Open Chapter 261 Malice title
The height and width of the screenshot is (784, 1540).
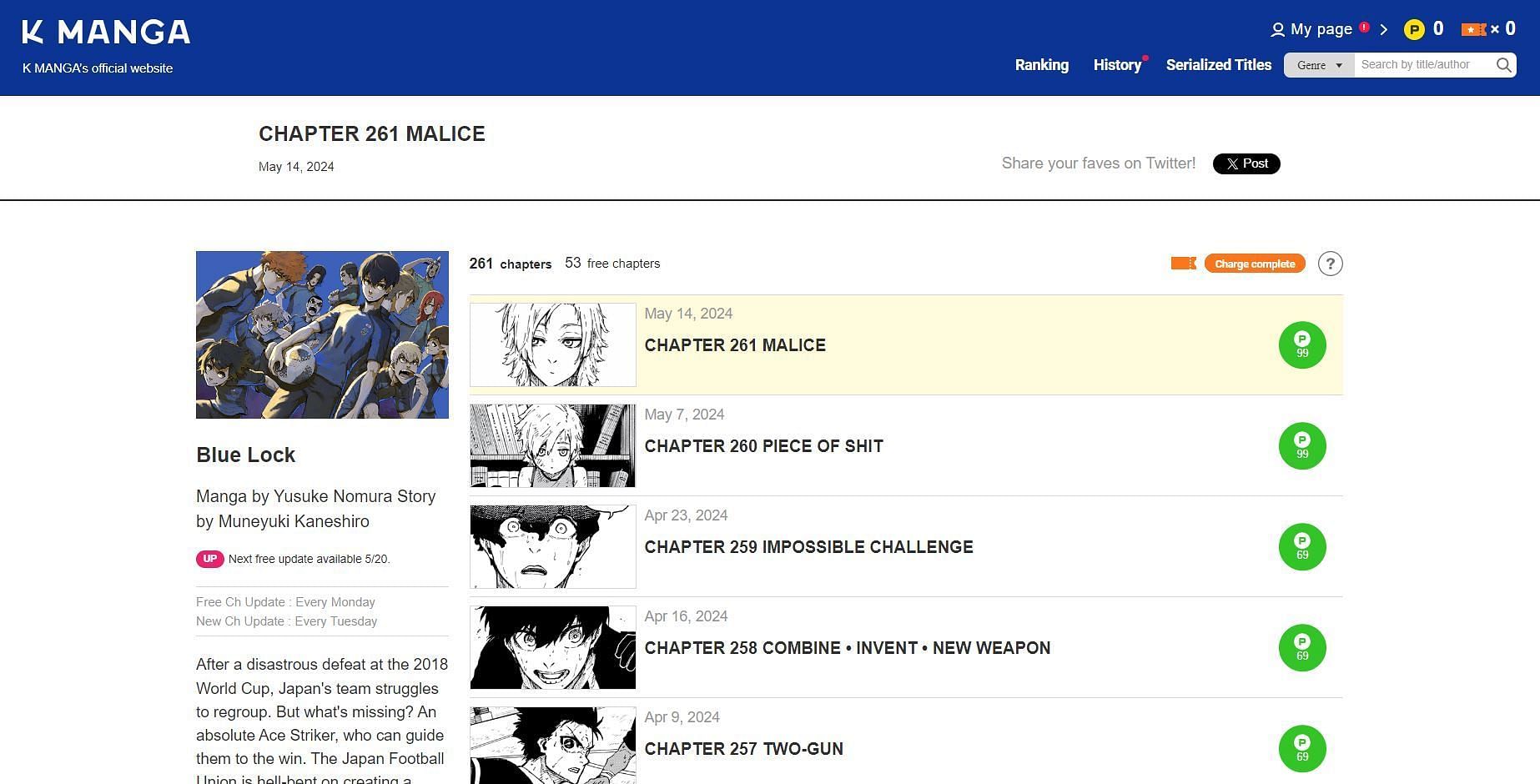(x=735, y=345)
